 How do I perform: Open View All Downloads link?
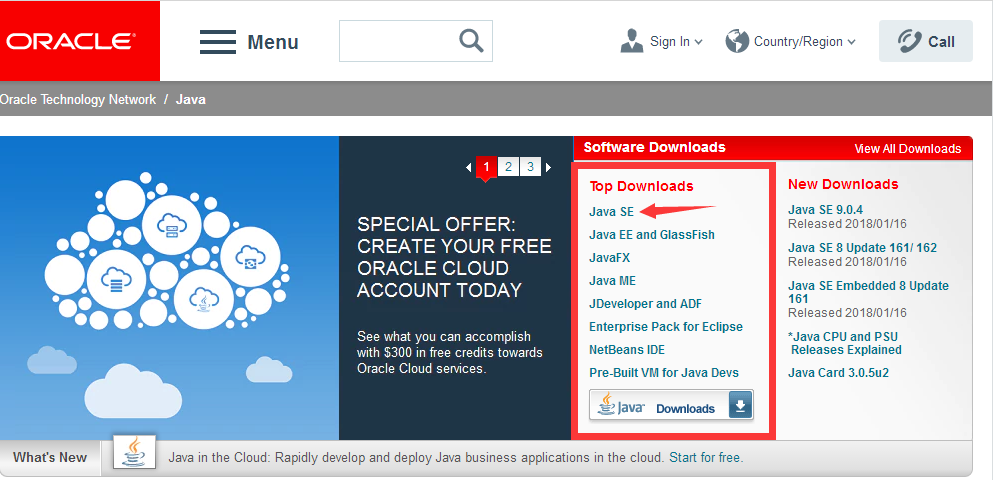(908, 149)
